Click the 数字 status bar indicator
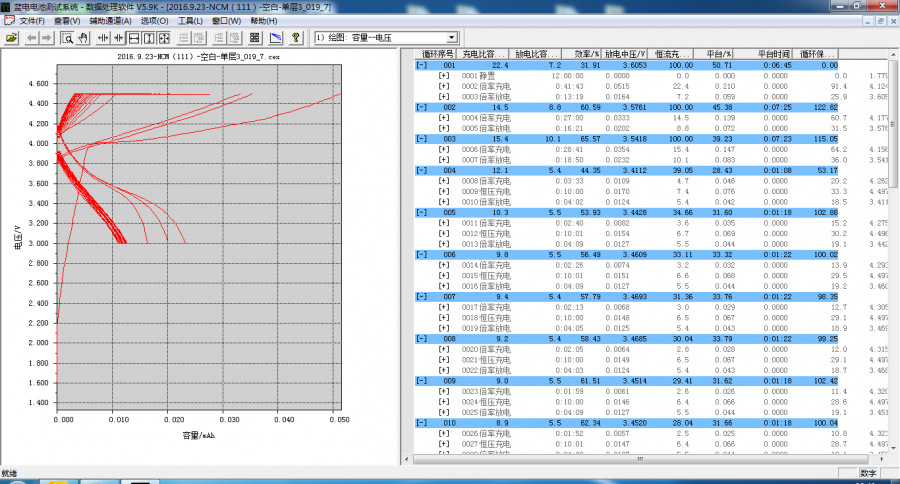 pos(868,473)
